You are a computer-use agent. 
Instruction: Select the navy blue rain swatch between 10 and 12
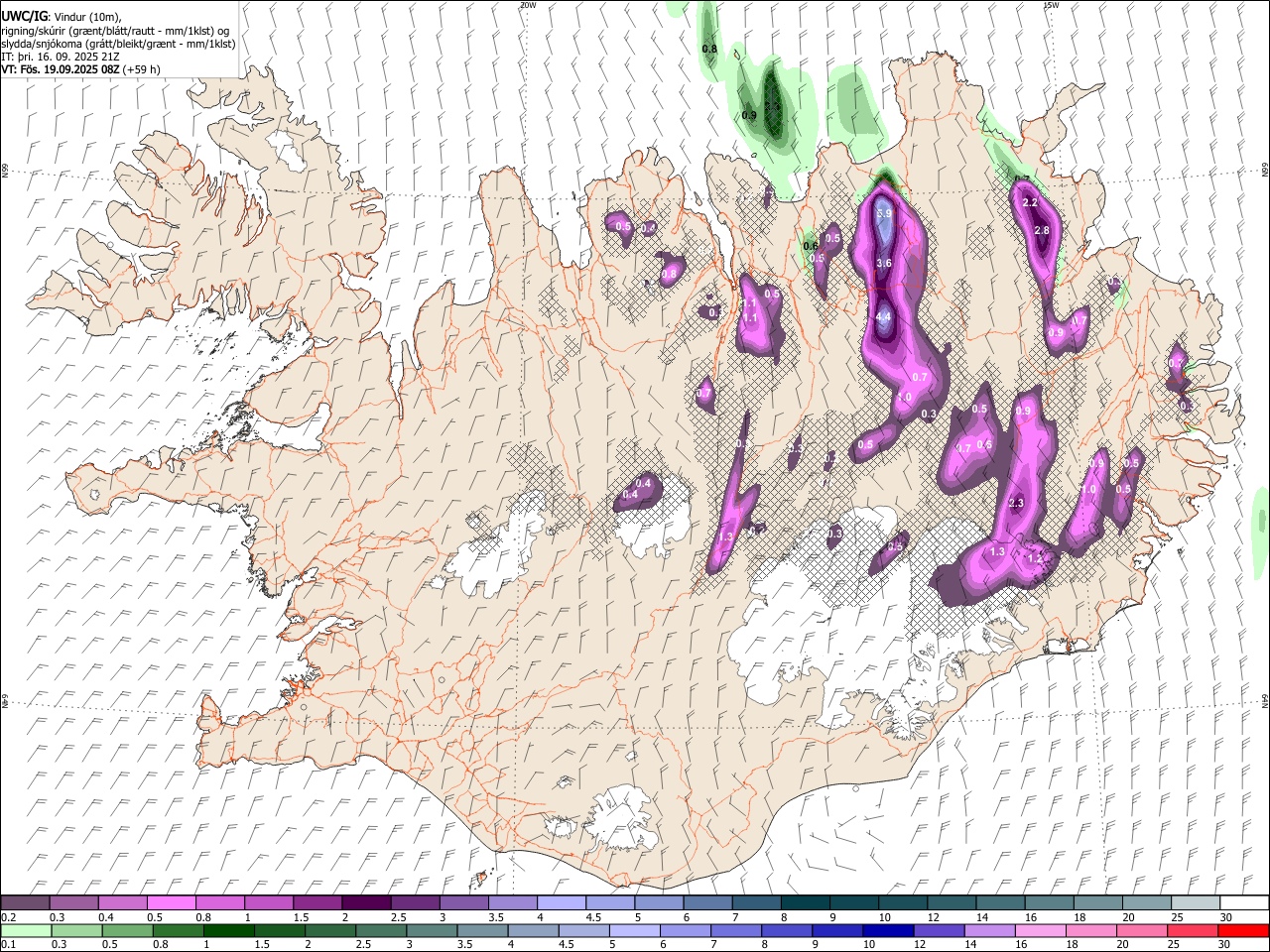click(887, 930)
